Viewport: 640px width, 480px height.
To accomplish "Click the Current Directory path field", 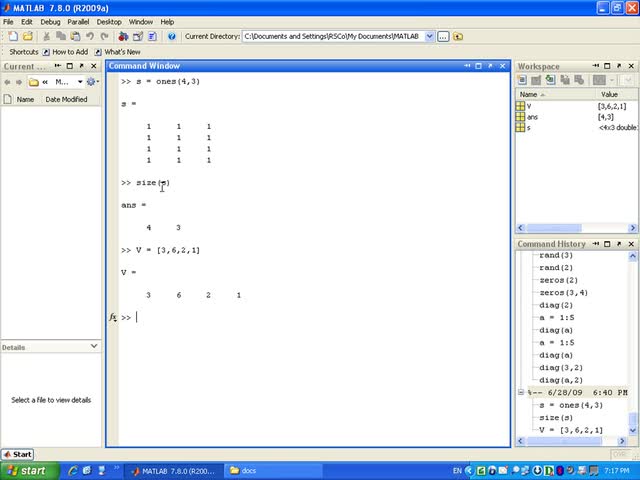I will (x=333, y=36).
